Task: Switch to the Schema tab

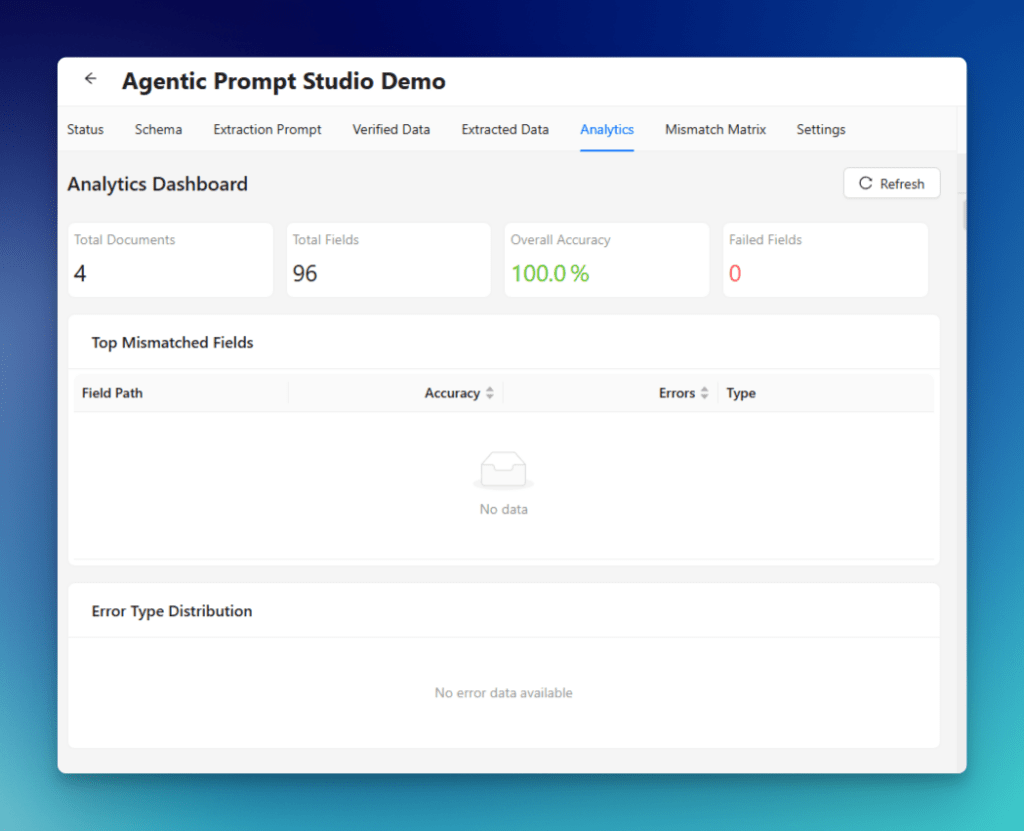Action: tap(158, 130)
